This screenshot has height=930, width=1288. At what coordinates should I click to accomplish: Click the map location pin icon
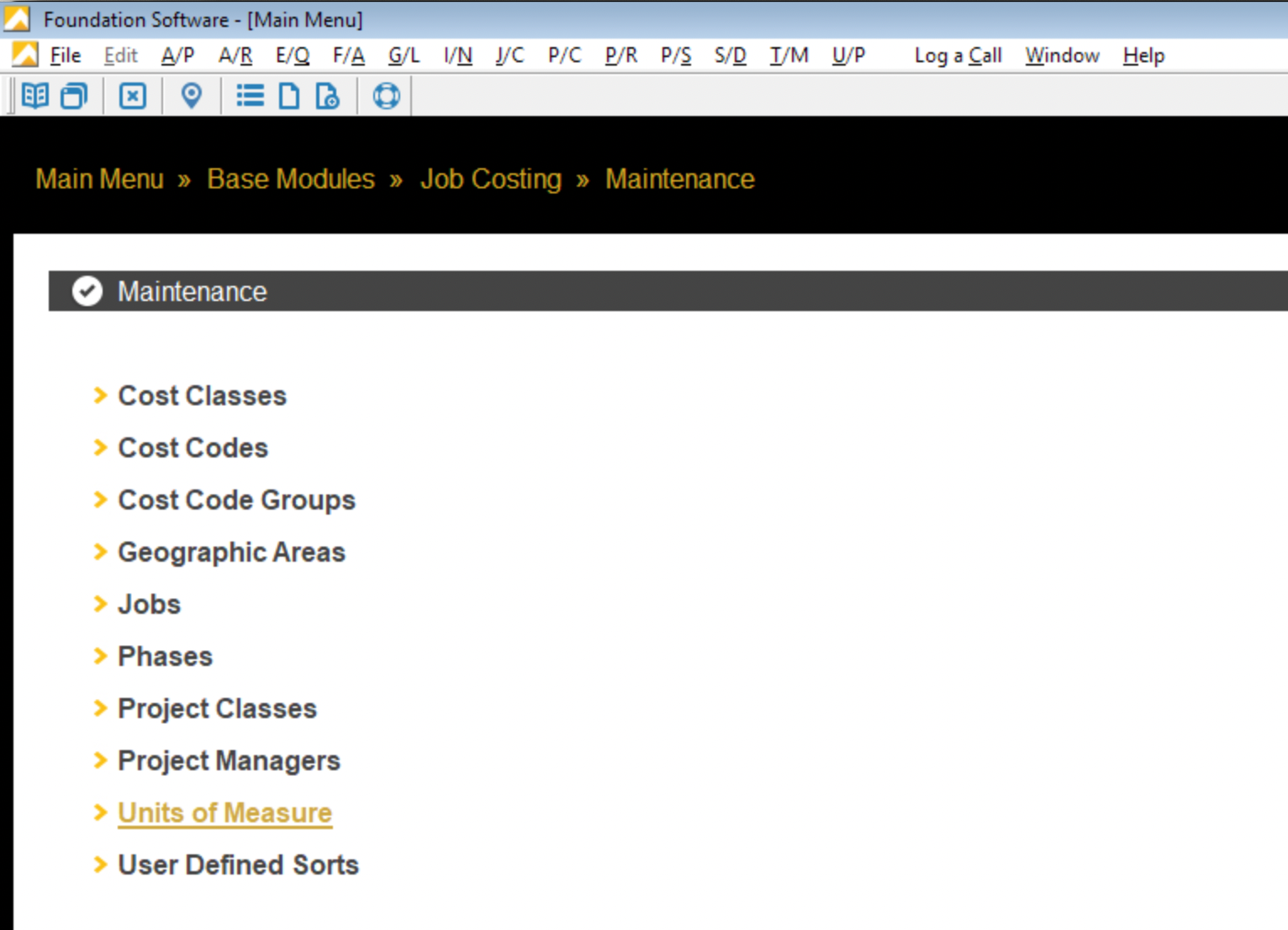pos(192,96)
